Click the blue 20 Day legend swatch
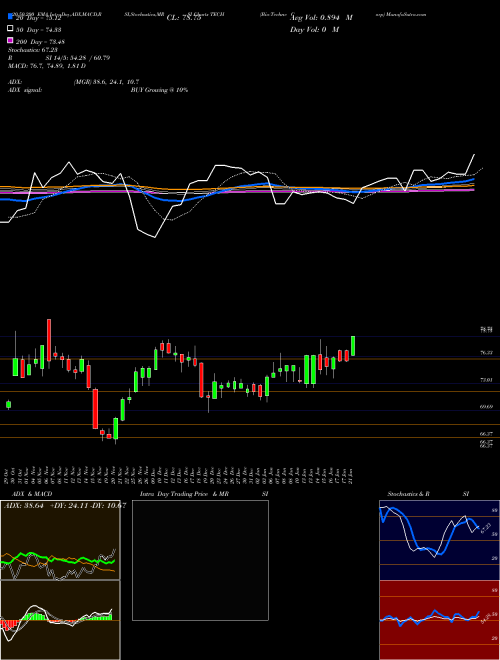The image size is (500, 660). pos(11,17)
